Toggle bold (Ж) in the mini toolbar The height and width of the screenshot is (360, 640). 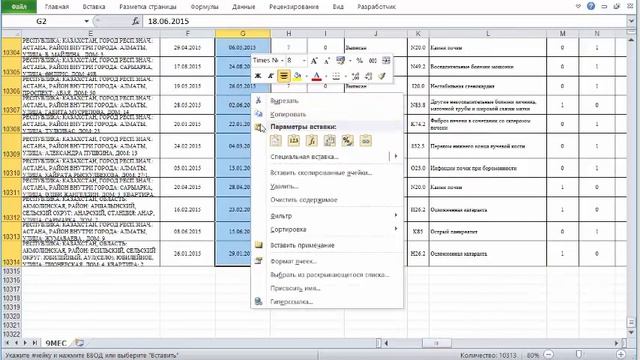[x=258, y=76]
